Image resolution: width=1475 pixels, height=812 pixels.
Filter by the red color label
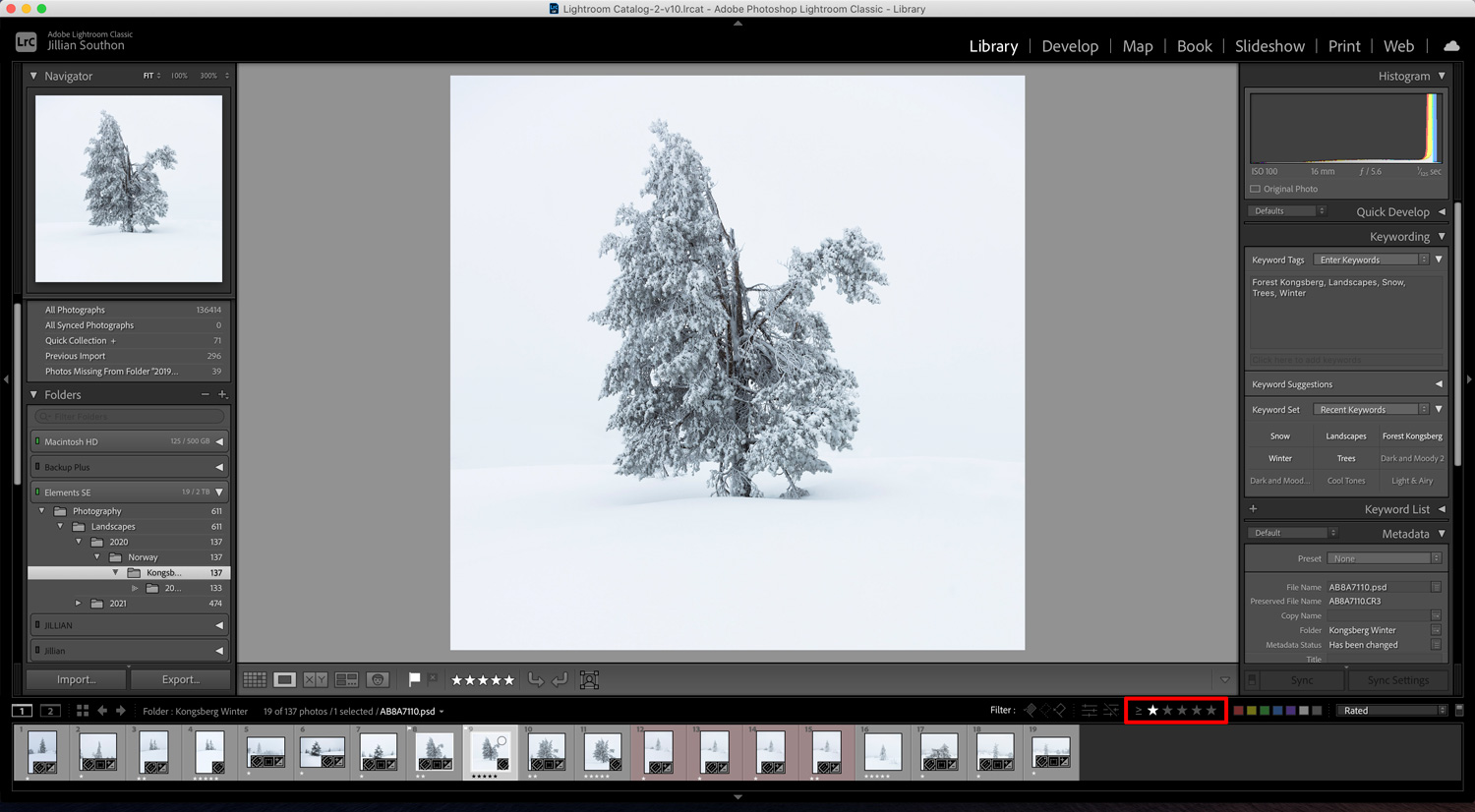pos(1239,711)
